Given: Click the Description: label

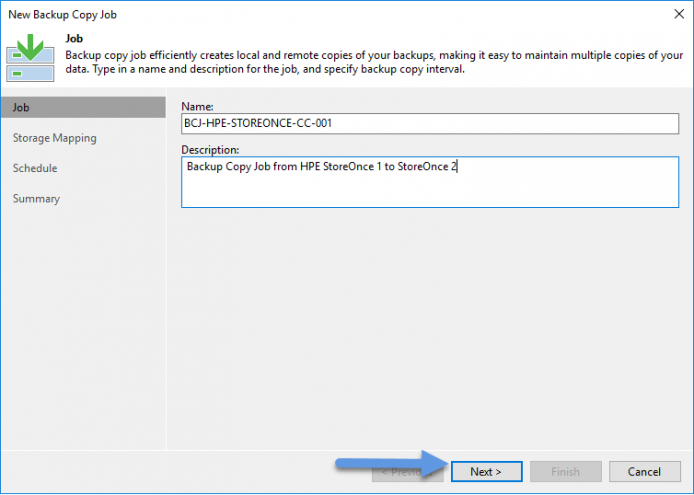Looking at the screenshot, I should tap(210, 150).
